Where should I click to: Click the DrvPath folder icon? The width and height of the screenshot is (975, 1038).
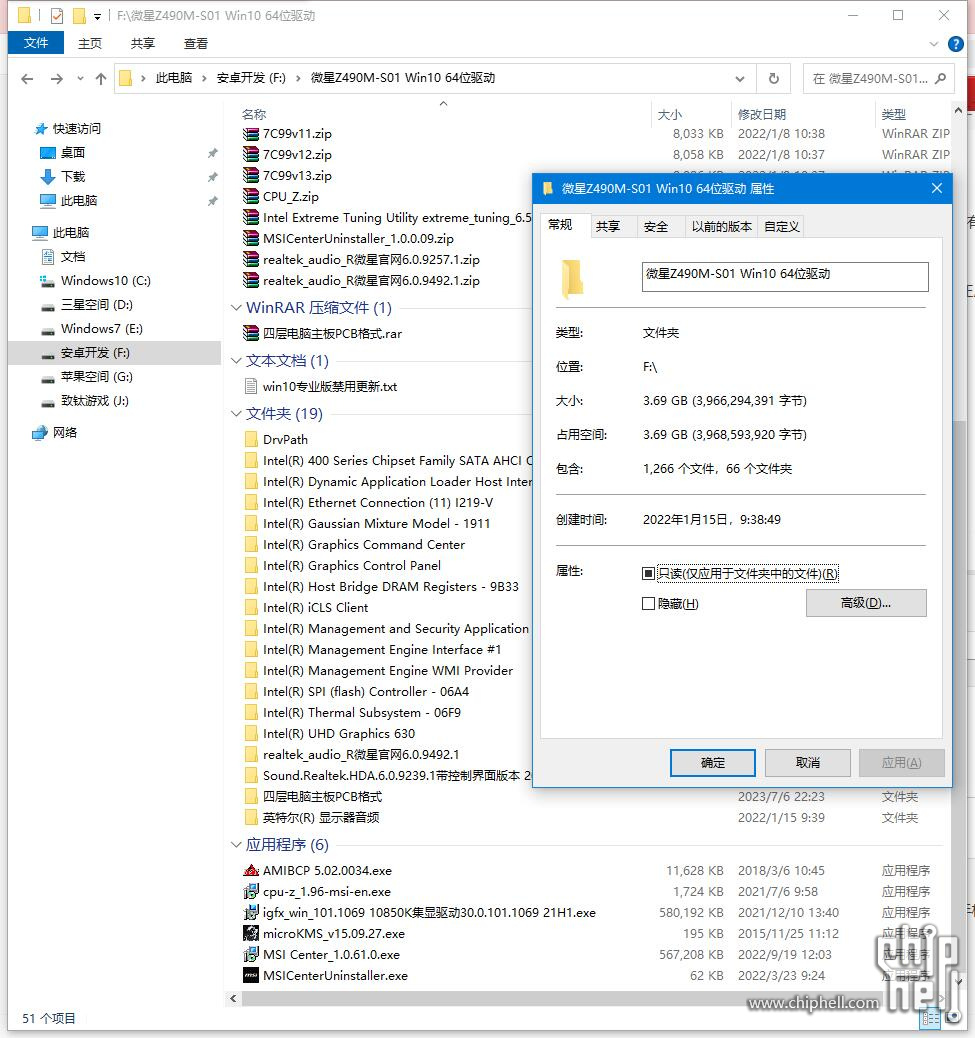(251, 440)
